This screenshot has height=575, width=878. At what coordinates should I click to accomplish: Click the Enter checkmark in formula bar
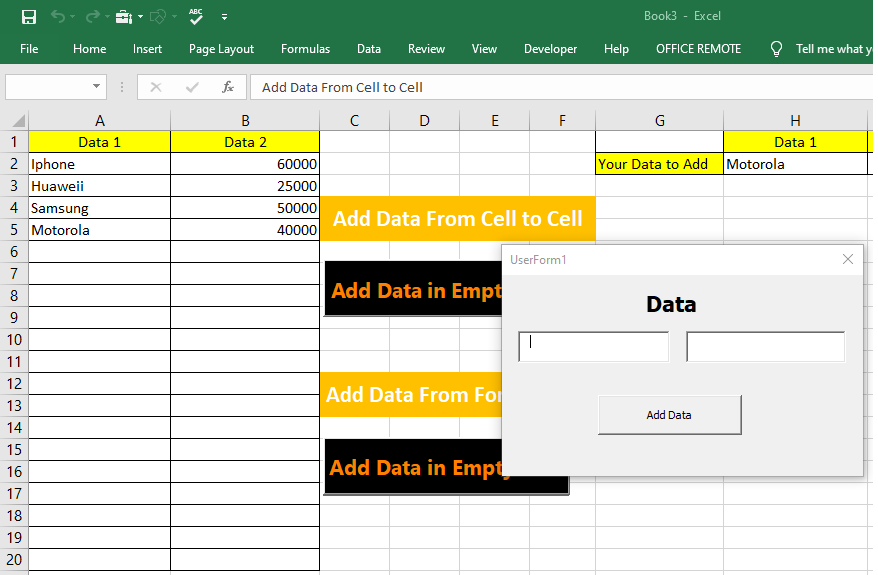[192, 87]
